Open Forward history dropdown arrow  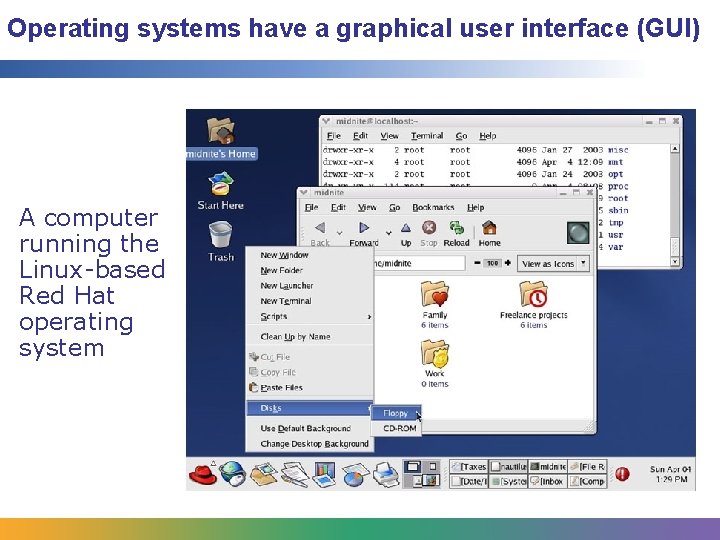(388, 233)
